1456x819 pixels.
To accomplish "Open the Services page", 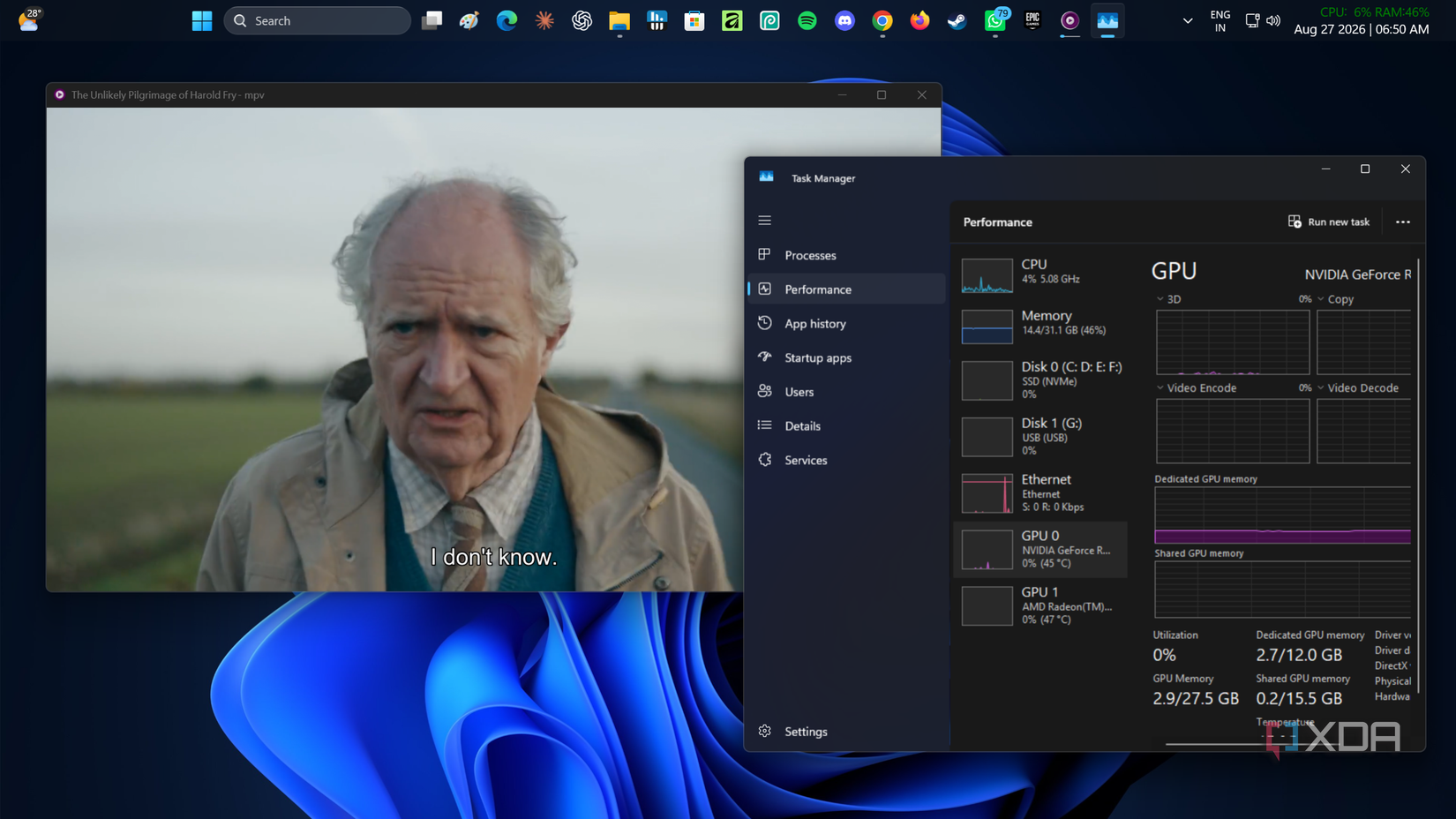I will point(846,460).
